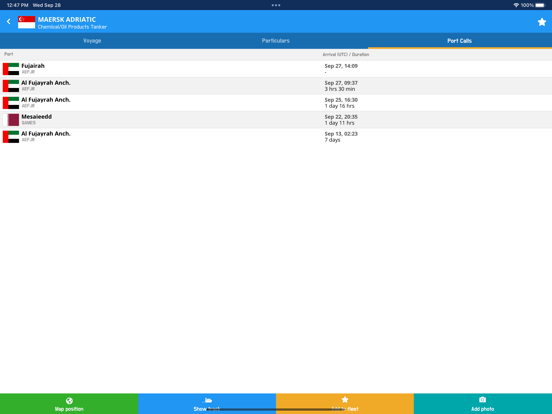This screenshot has height=414, width=552.
Task: Click arrival time Sep 22, 20:35
Action: coord(341,117)
